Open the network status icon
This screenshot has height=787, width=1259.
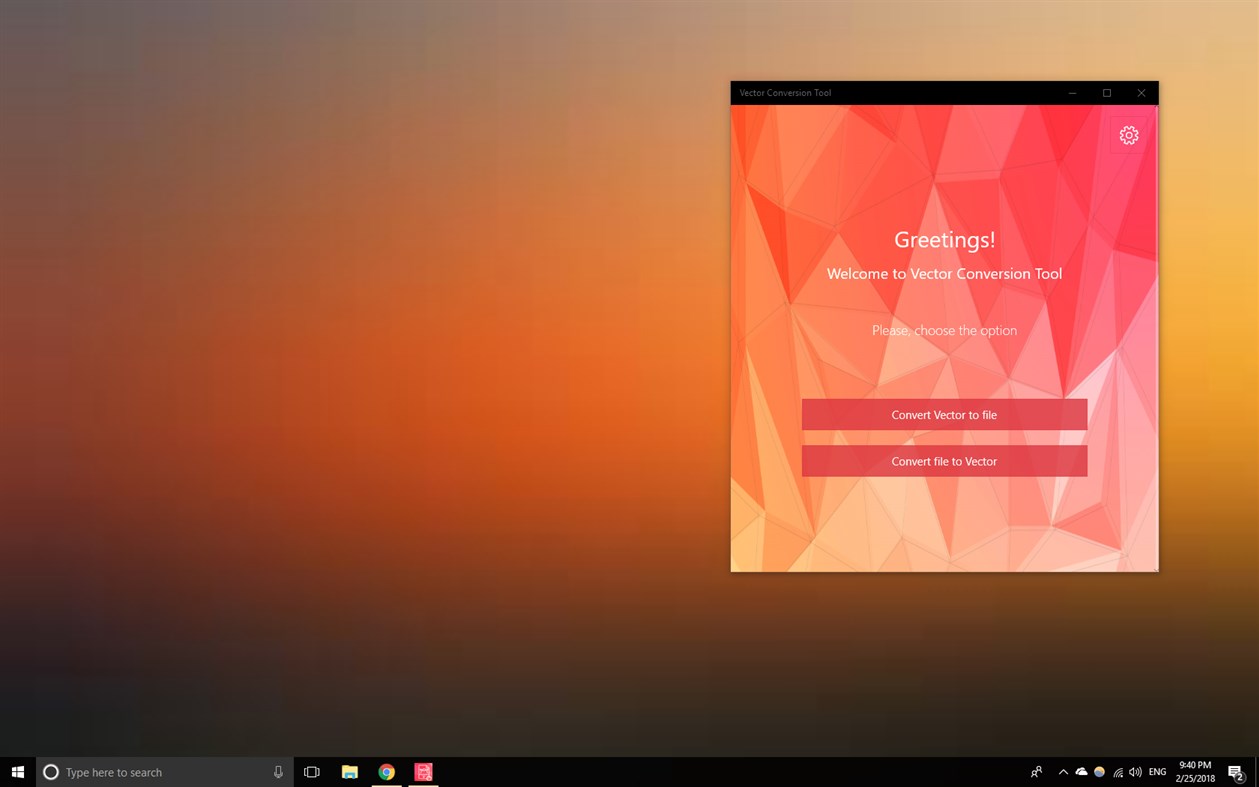coord(1117,771)
